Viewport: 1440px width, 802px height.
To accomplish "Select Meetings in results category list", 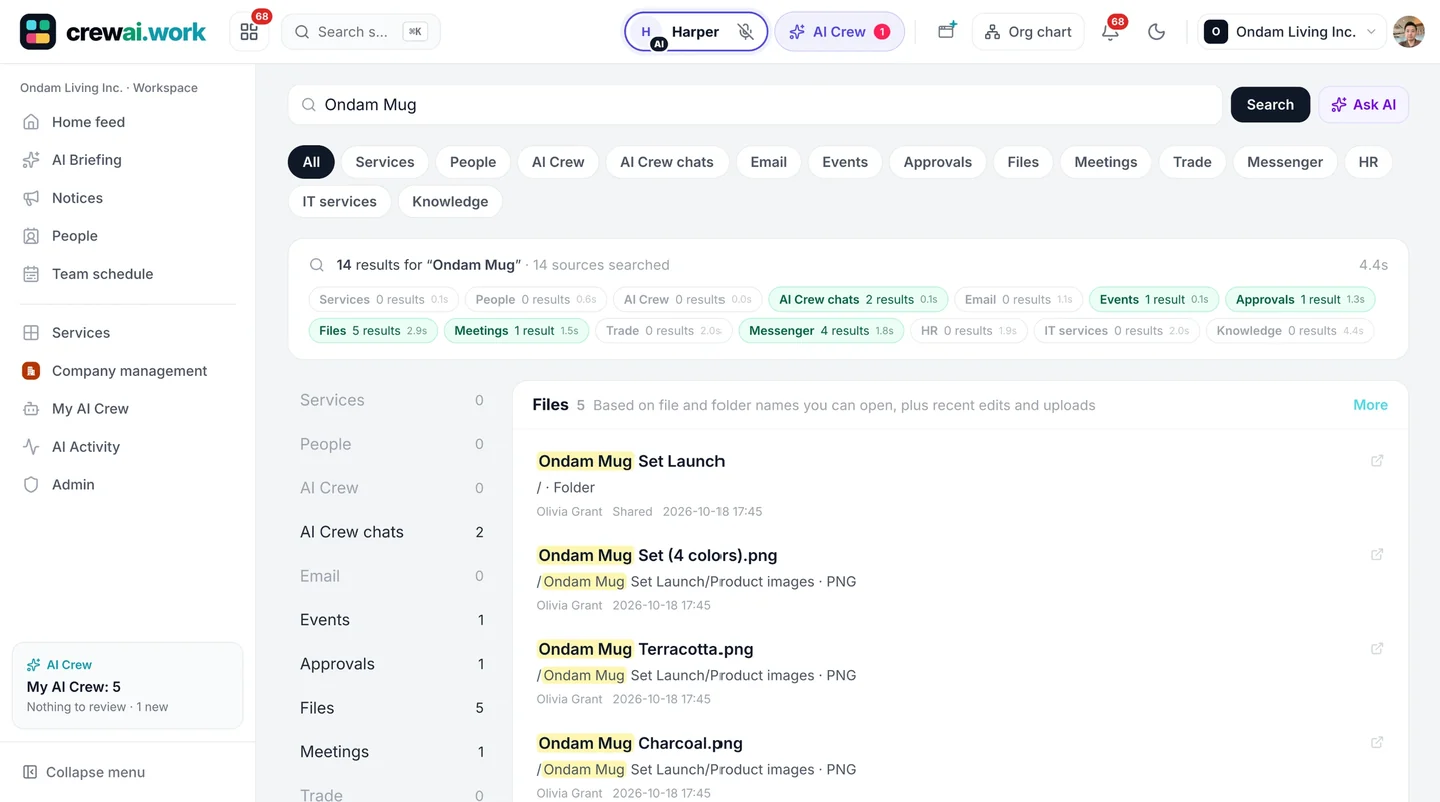I will point(392,752).
